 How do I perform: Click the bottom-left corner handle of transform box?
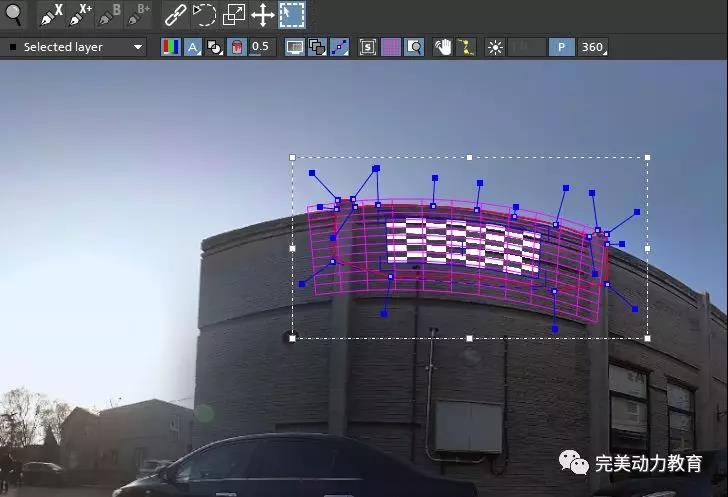[x=292, y=339]
